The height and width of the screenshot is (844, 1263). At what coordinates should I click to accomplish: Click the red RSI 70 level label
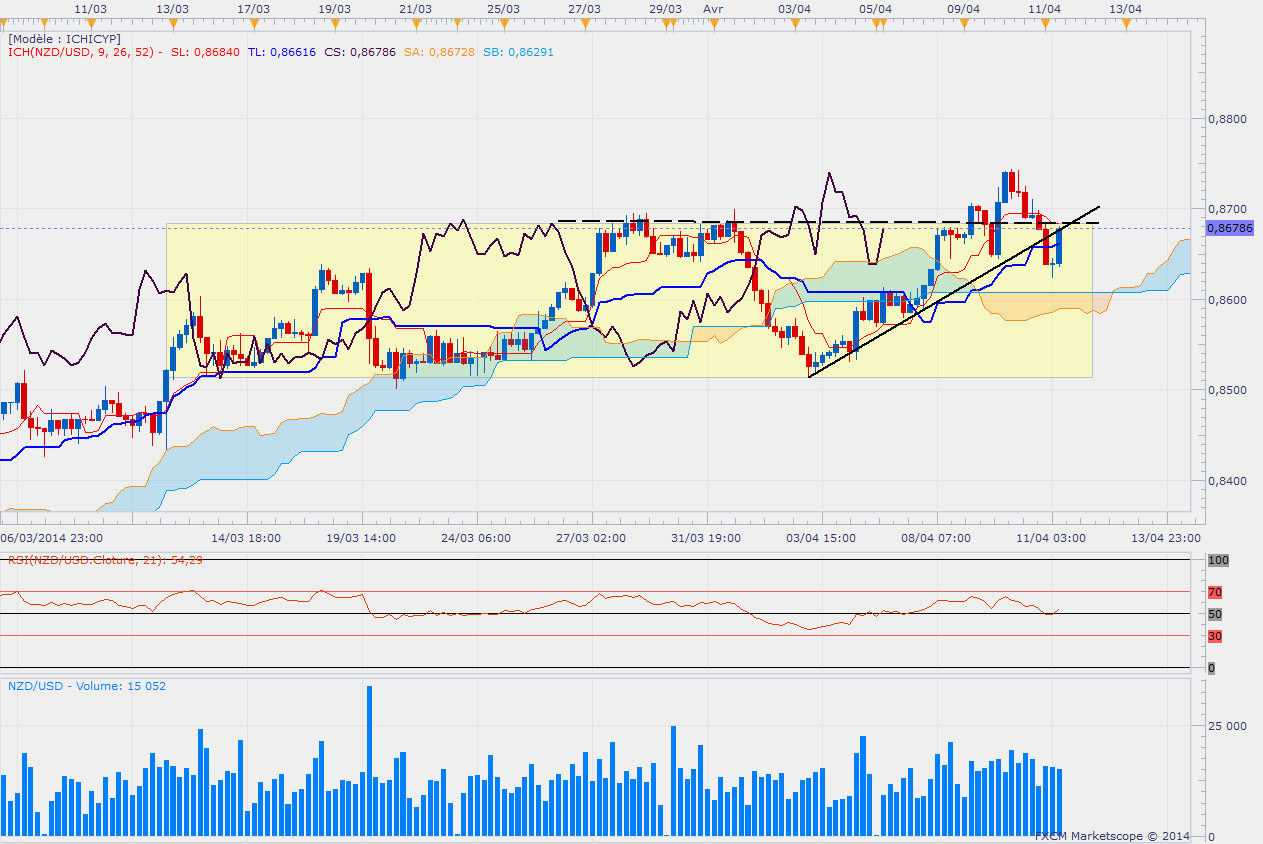pos(1213,593)
